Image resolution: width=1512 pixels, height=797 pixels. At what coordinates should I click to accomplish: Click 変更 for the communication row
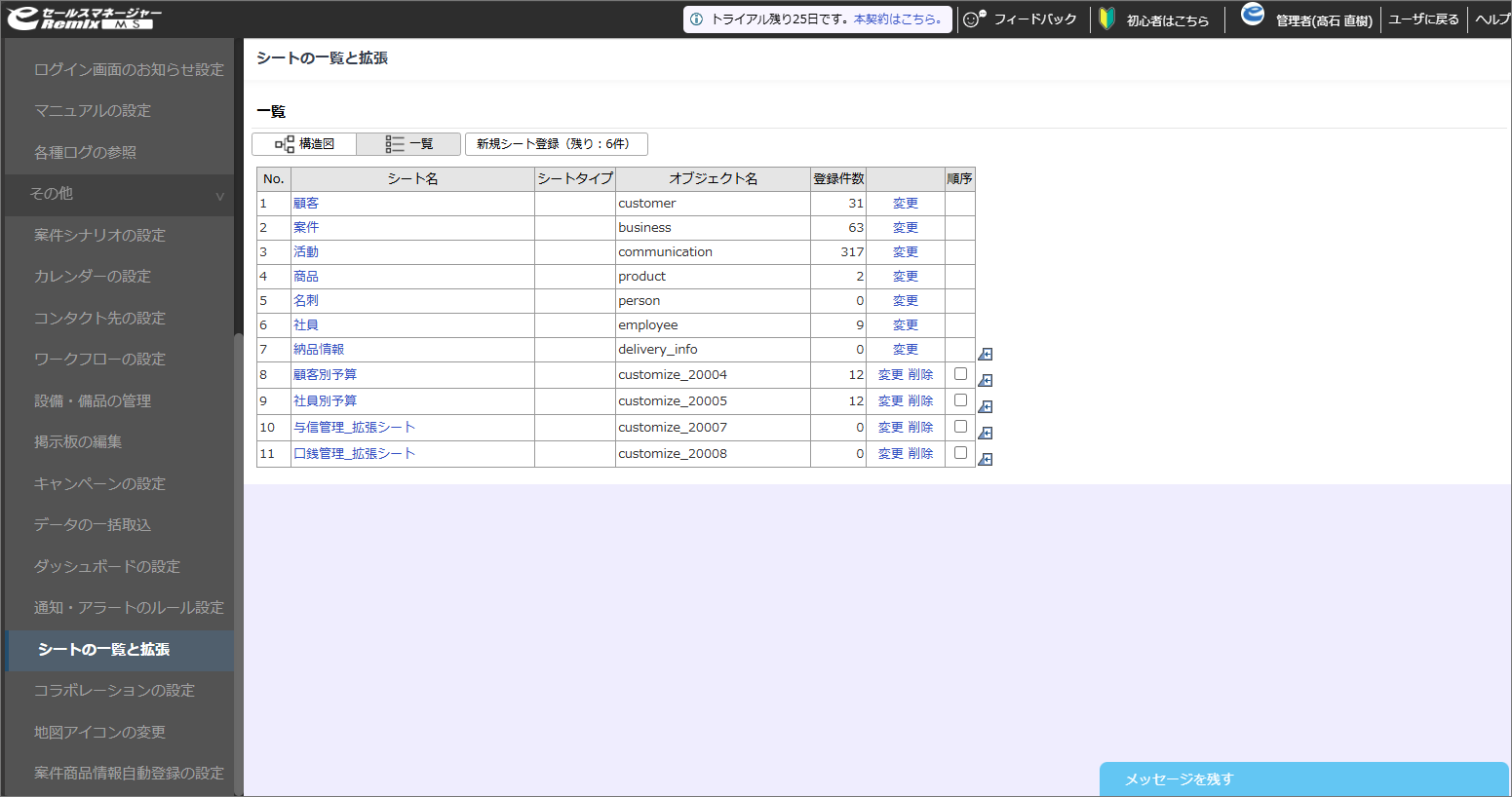tap(906, 252)
